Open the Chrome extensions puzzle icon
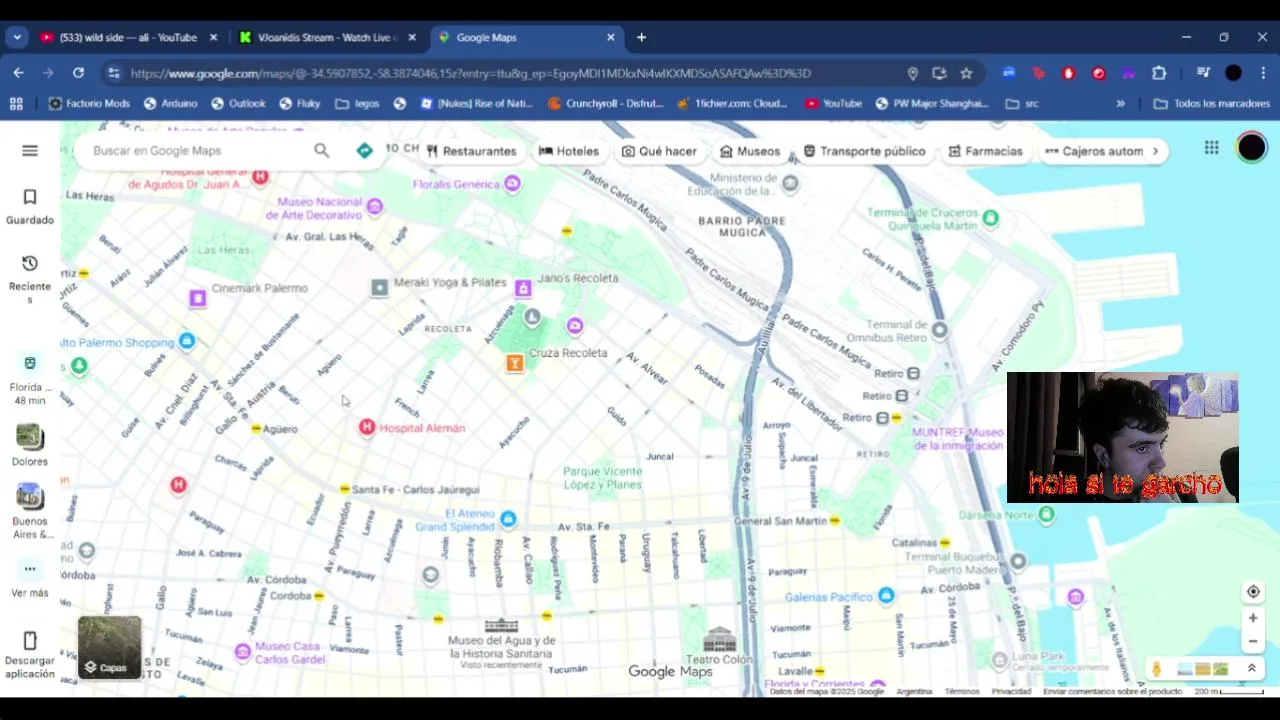The height and width of the screenshot is (720, 1280). pos(1159,73)
